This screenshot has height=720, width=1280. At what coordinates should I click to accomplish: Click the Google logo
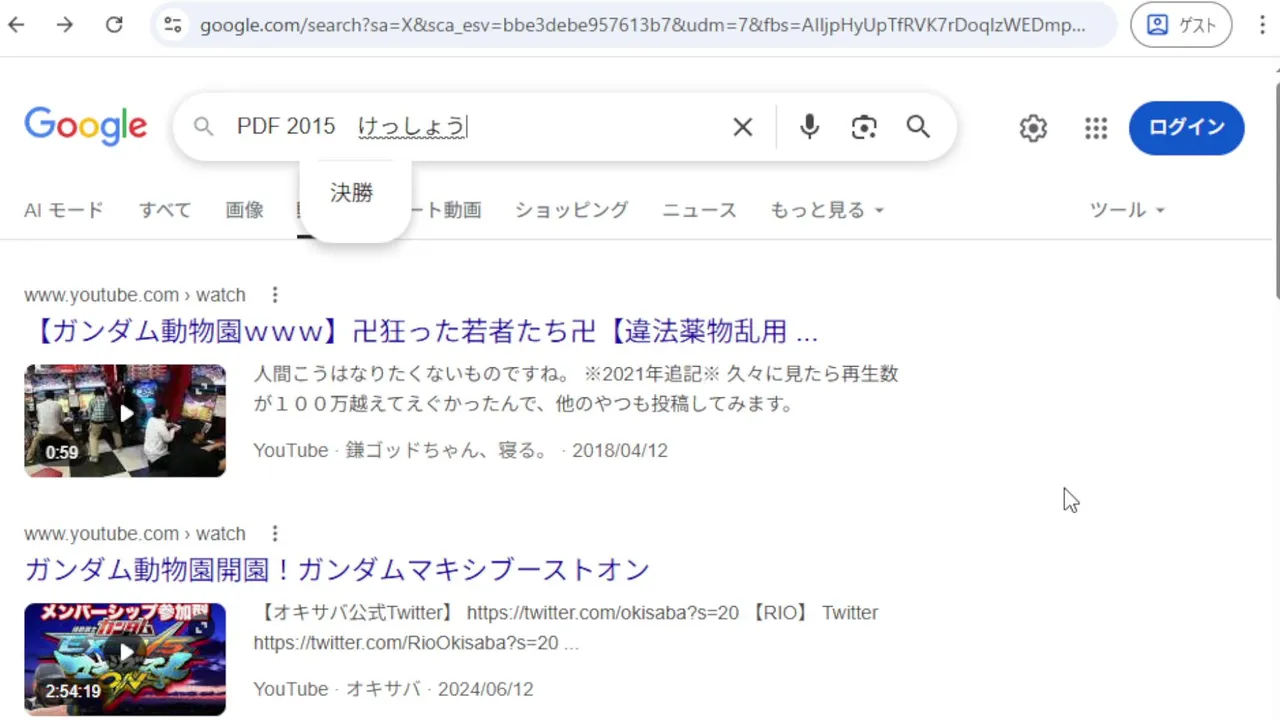(86, 127)
